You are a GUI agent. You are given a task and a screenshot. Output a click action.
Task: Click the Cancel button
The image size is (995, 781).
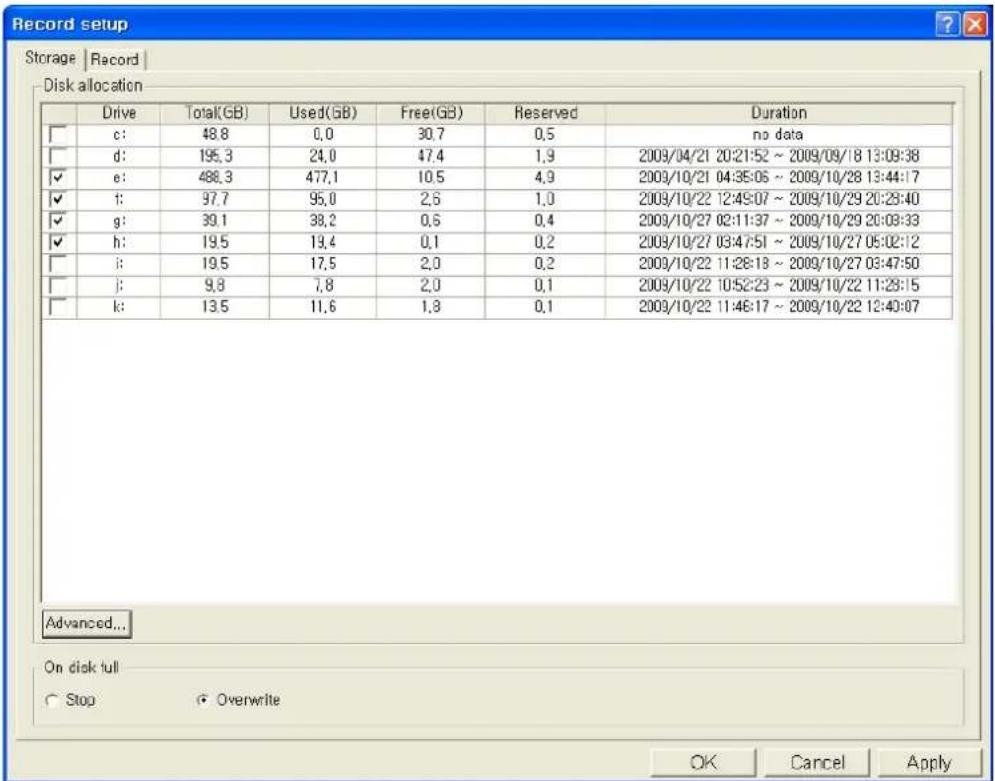[x=817, y=762]
